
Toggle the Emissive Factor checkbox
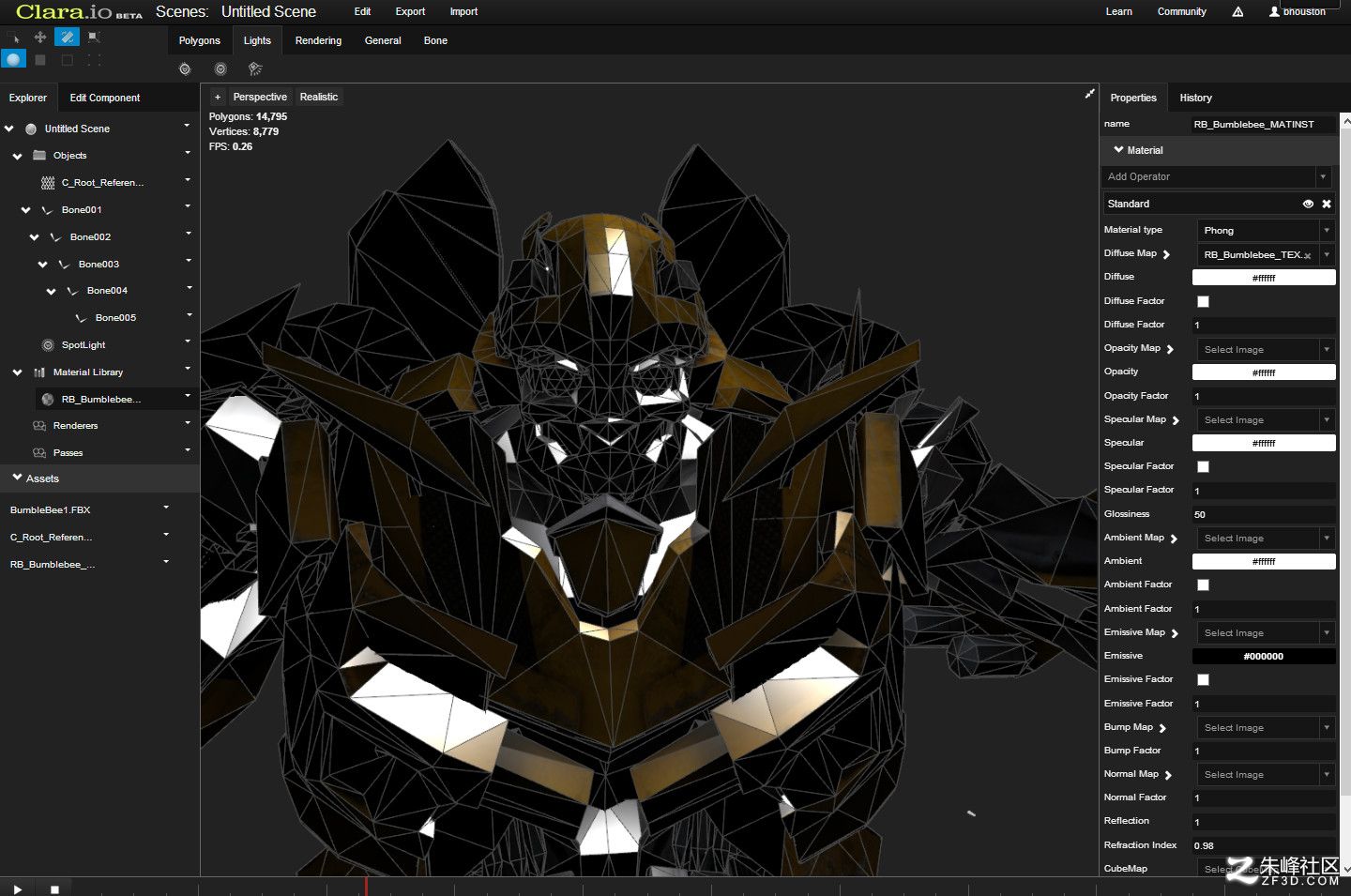(x=1203, y=679)
